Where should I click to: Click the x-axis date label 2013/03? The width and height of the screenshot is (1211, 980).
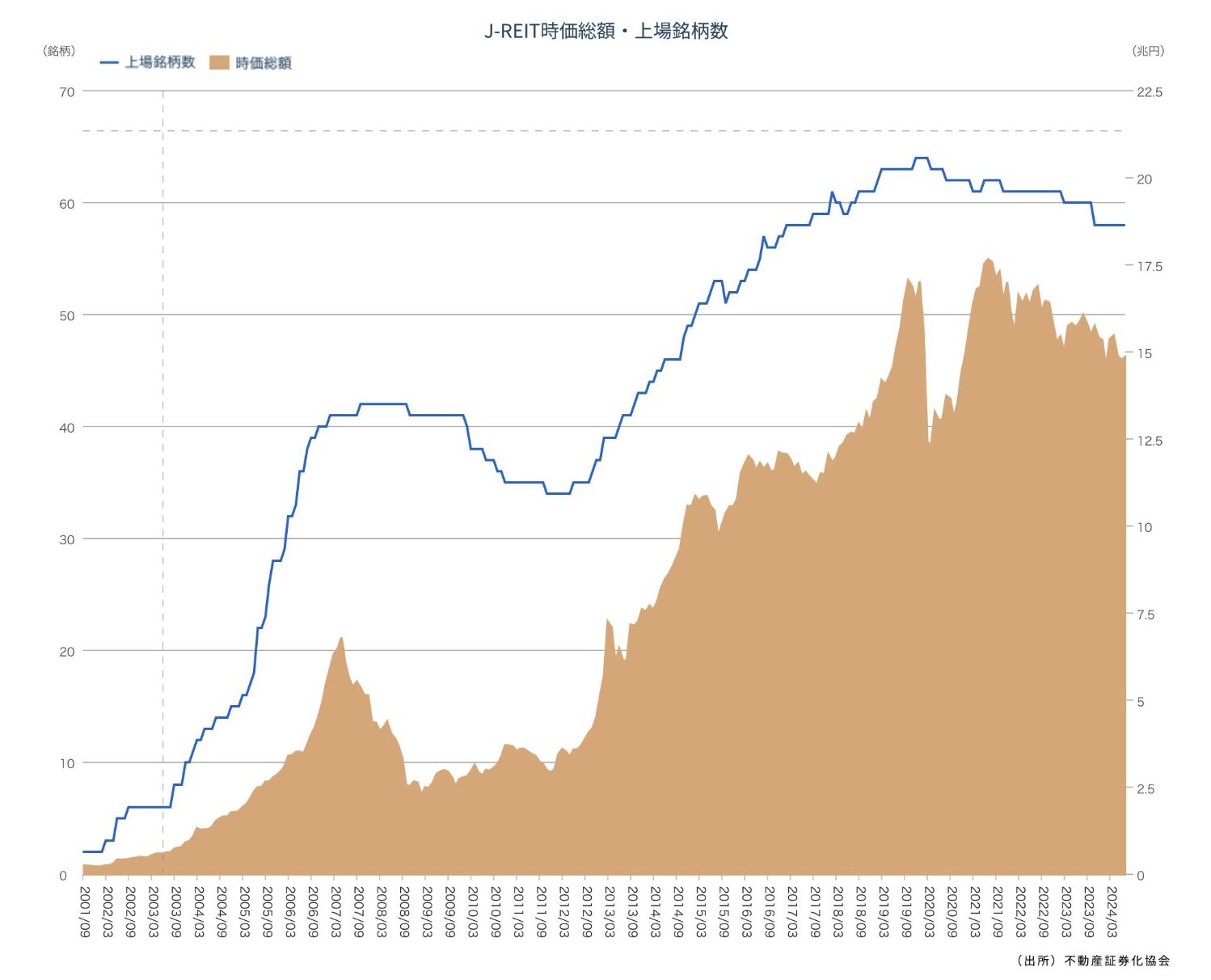(610, 912)
